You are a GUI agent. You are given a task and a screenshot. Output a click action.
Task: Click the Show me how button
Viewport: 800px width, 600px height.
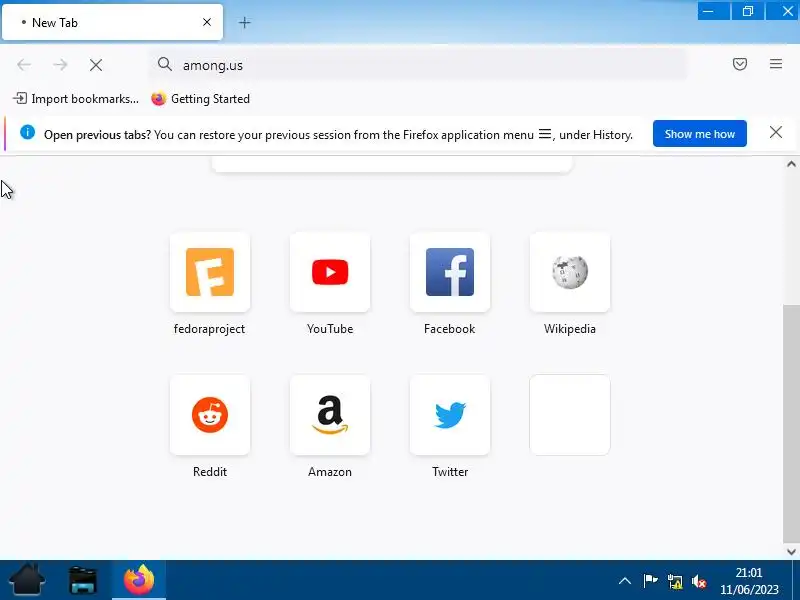(699, 134)
